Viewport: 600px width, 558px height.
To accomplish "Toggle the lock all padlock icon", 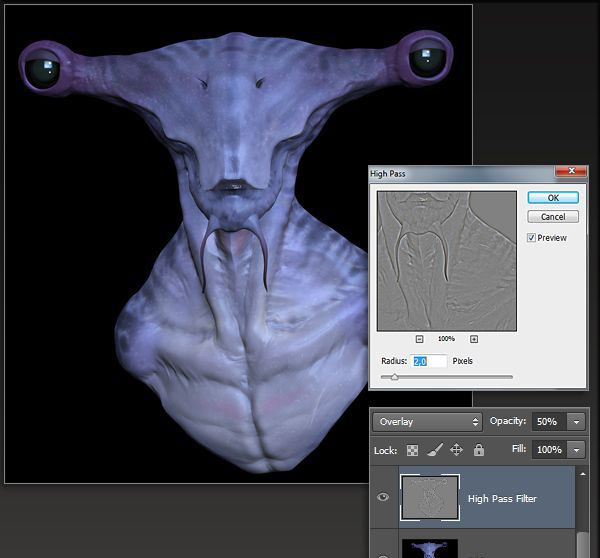I will [478, 450].
